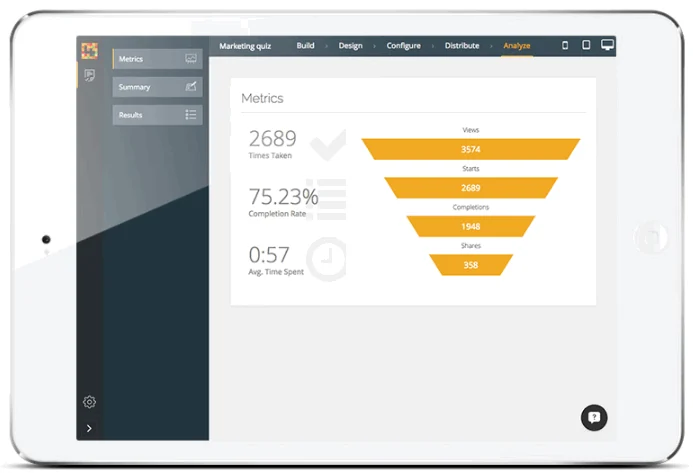Go to the Design step
The width and height of the screenshot is (693, 473).
pos(350,46)
